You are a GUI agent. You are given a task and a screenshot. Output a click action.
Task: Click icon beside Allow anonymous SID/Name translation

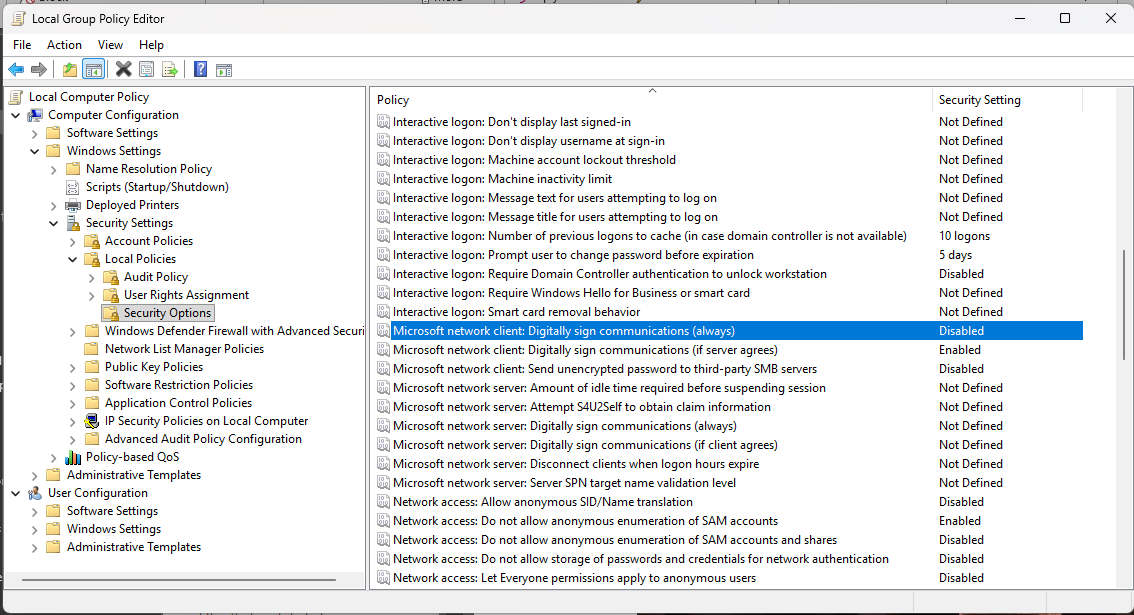[383, 502]
